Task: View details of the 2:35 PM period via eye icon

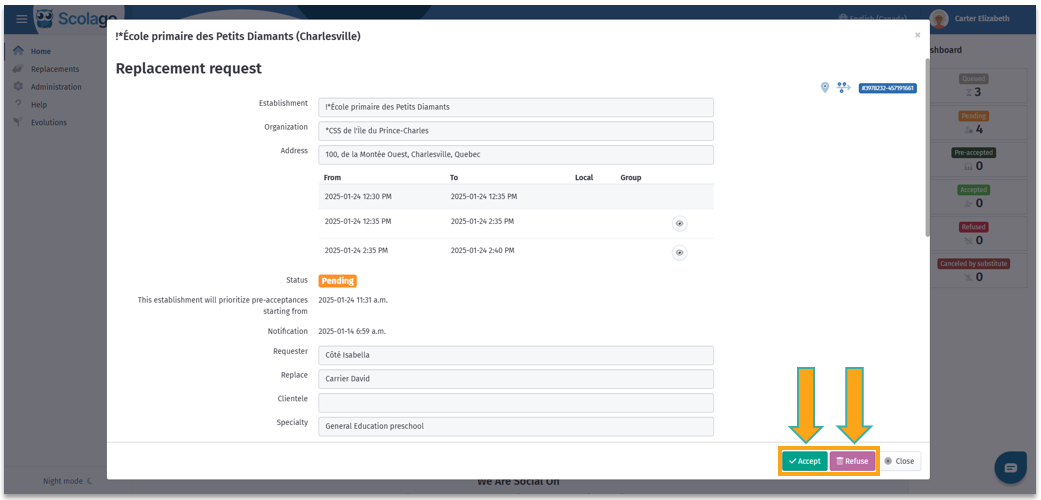Action: [x=679, y=253]
